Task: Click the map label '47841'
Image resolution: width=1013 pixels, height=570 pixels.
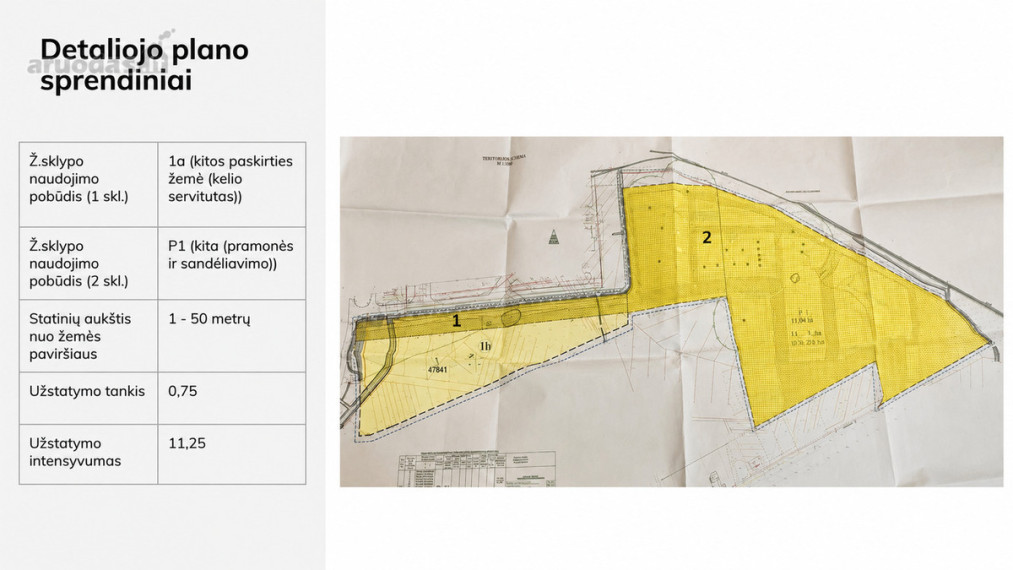Action: click(x=437, y=370)
